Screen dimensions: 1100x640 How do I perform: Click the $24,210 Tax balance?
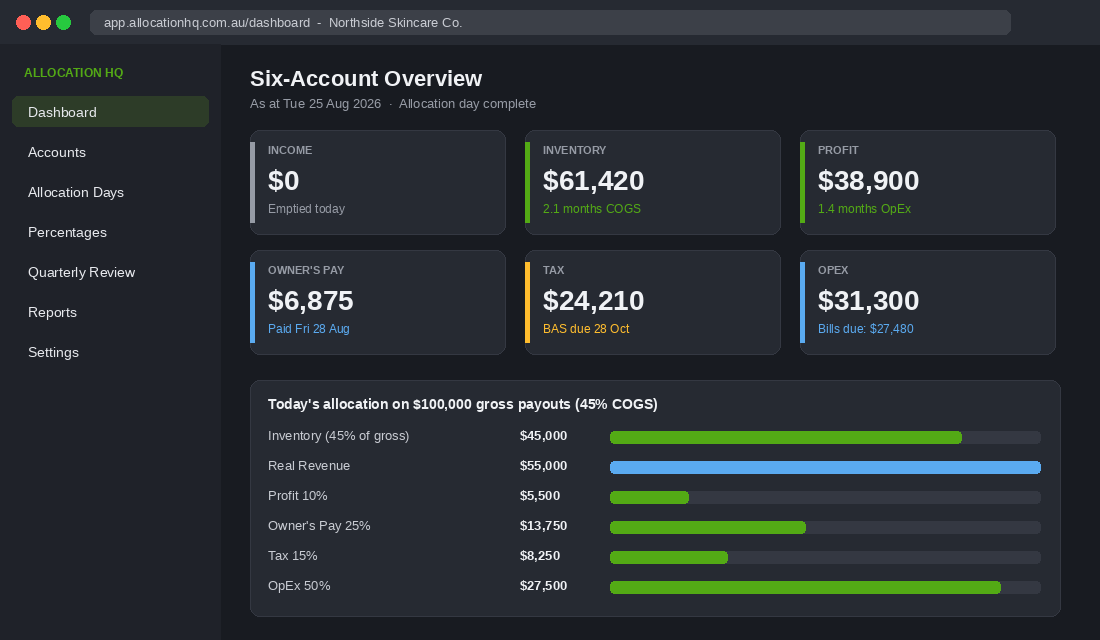click(x=593, y=301)
